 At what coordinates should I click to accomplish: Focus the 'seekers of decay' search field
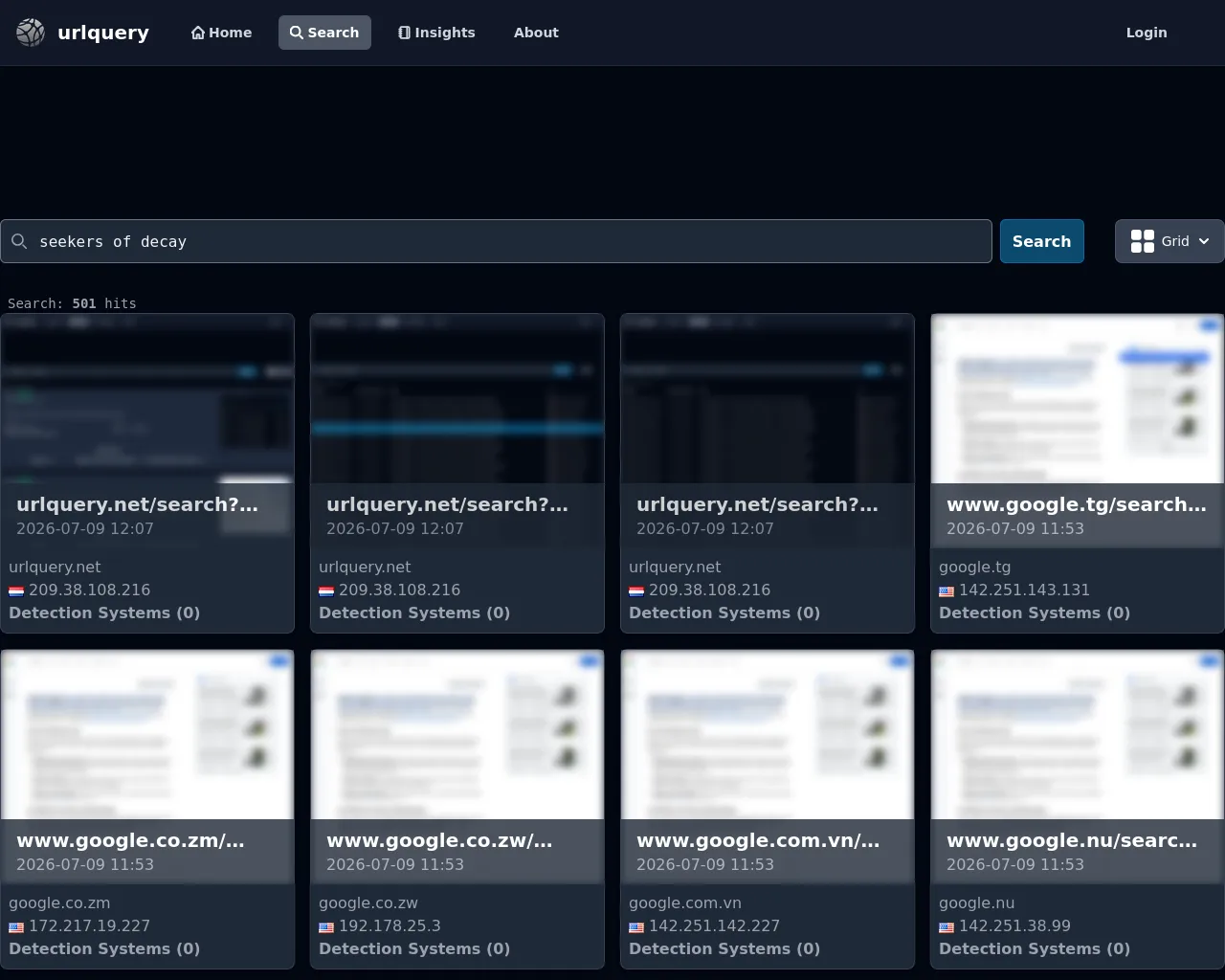click(x=496, y=241)
